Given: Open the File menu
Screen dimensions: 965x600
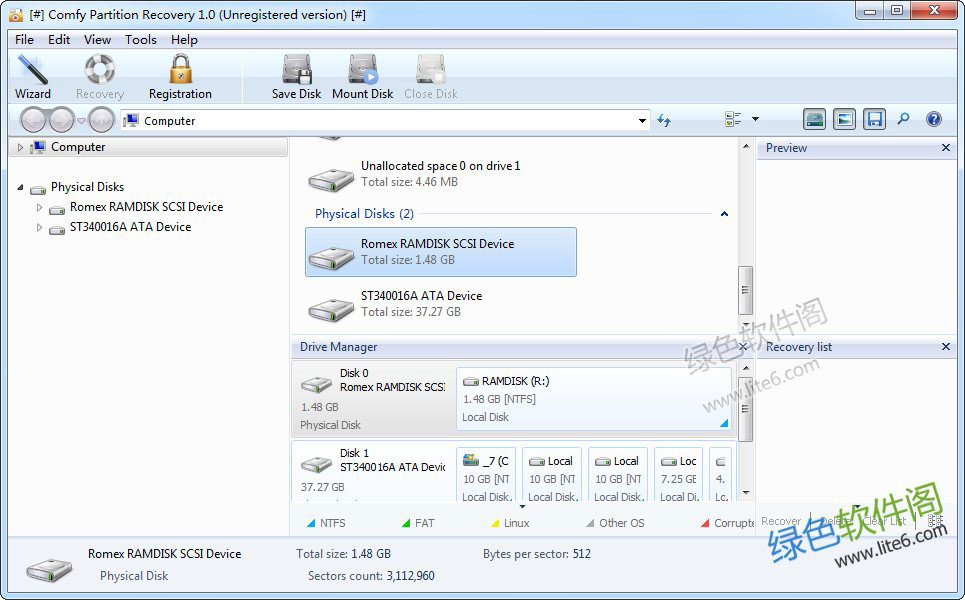Looking at the screenshot, I should pyautogui.click(x=25, y=39).
